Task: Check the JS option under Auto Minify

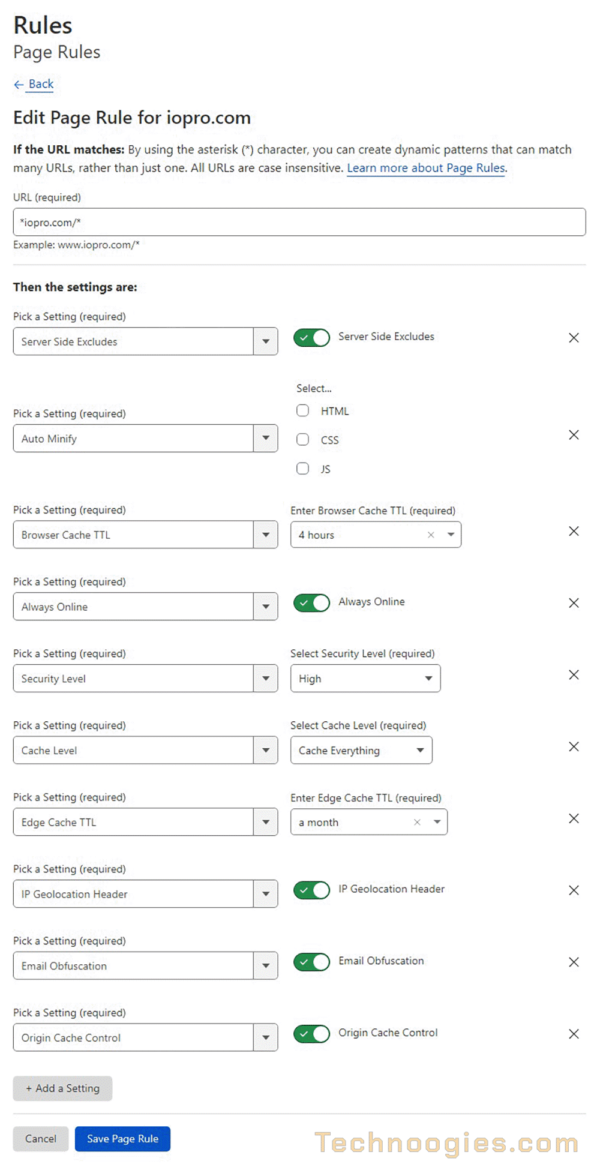Action: coord(303,468)
